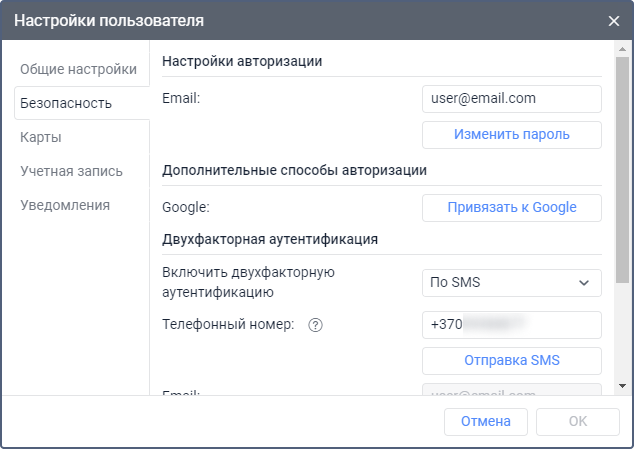Click the Привязать к Google button
Viewport: 634px width, 449px height.
coord(511,208)
